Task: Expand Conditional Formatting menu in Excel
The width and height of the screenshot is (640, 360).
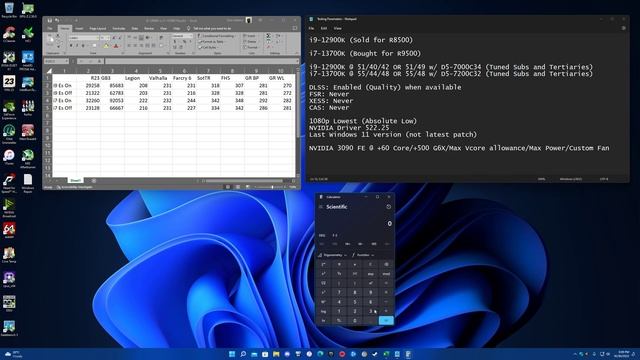Action: tap(217, 36)
